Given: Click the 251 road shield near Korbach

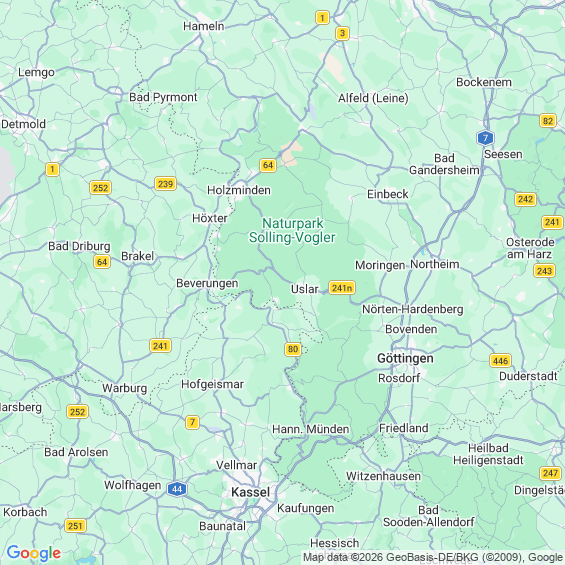Looking at the screenshot, I should click(75, 526).
